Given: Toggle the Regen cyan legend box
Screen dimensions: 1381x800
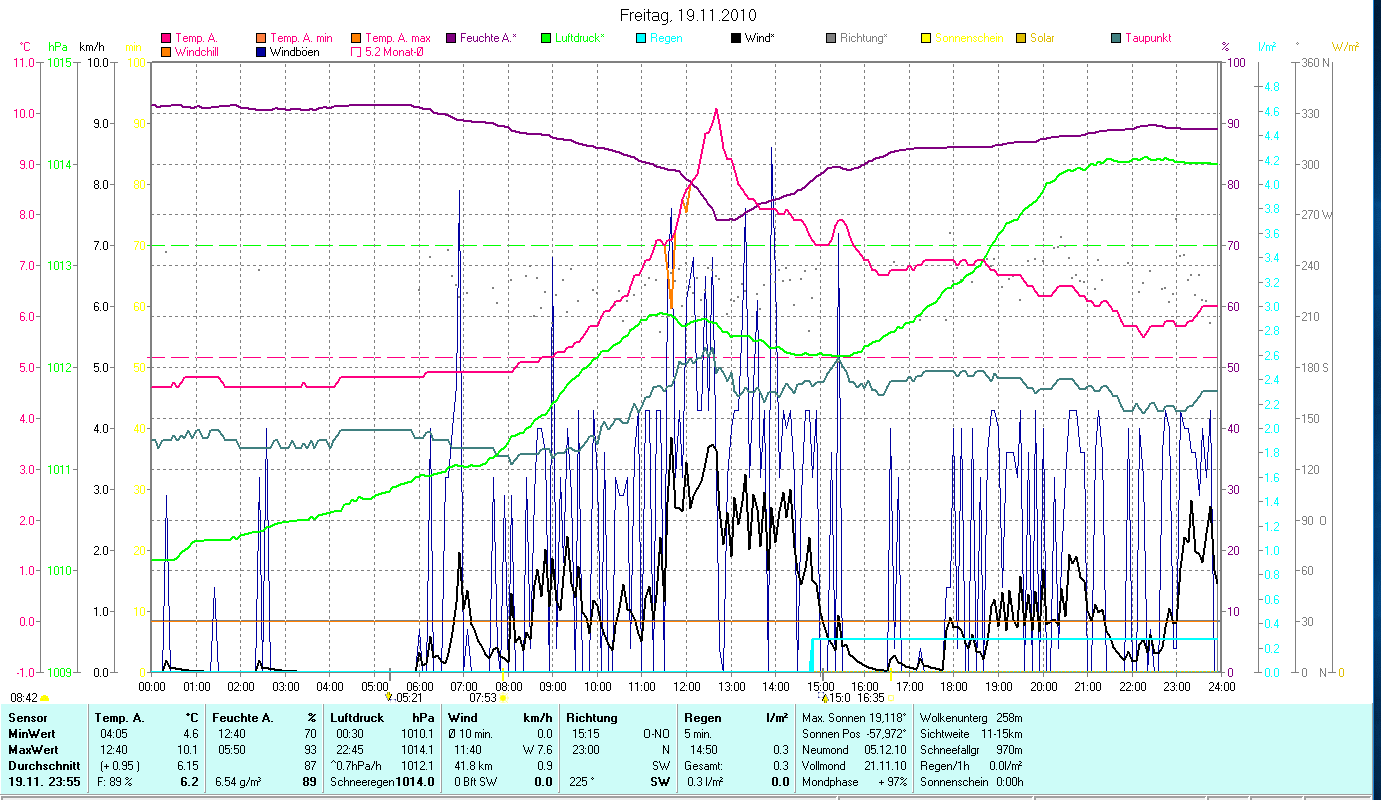Looking at the screenshot, I should [641, 38].
